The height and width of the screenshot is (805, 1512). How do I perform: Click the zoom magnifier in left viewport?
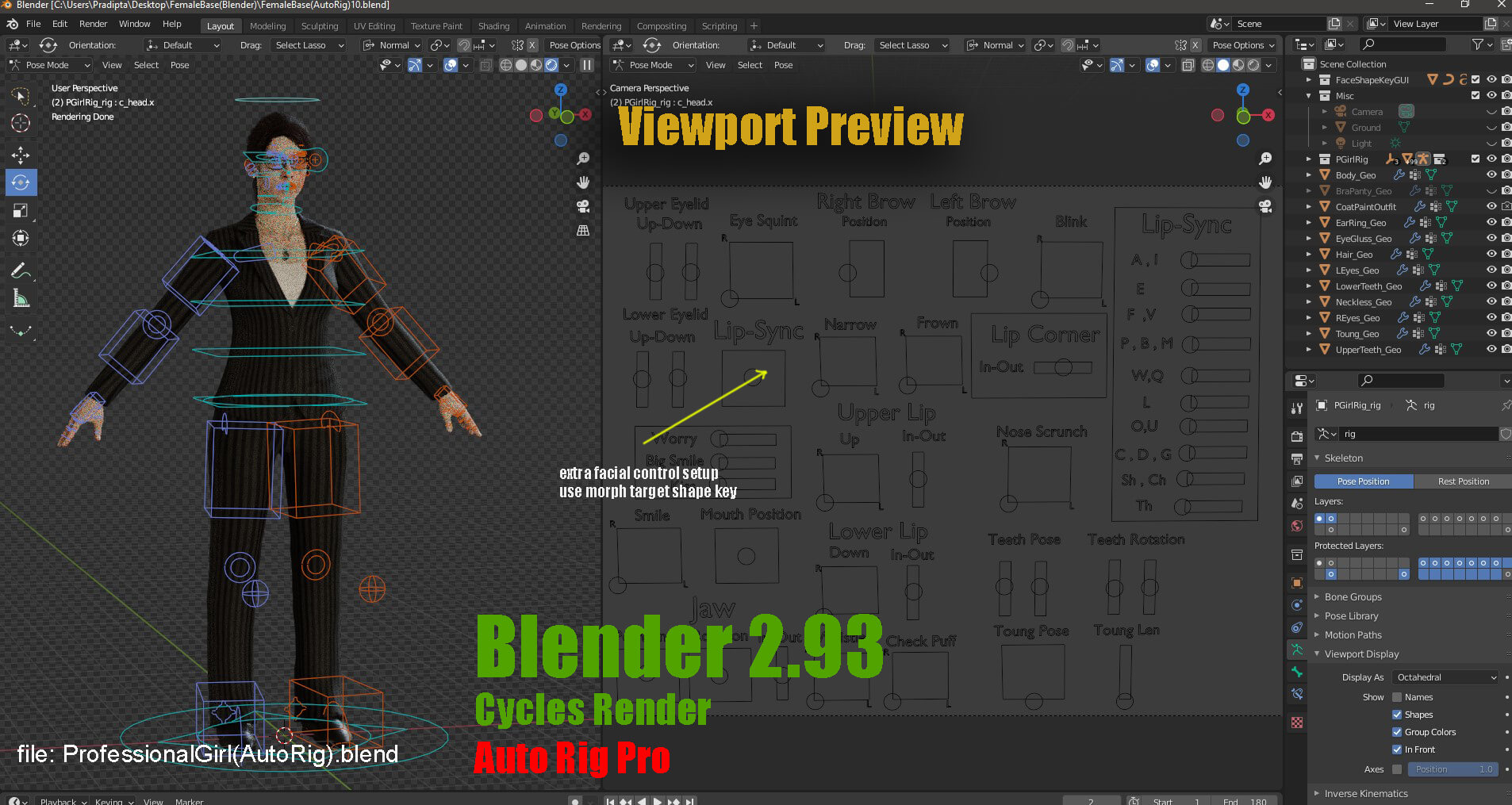point(583,159)
